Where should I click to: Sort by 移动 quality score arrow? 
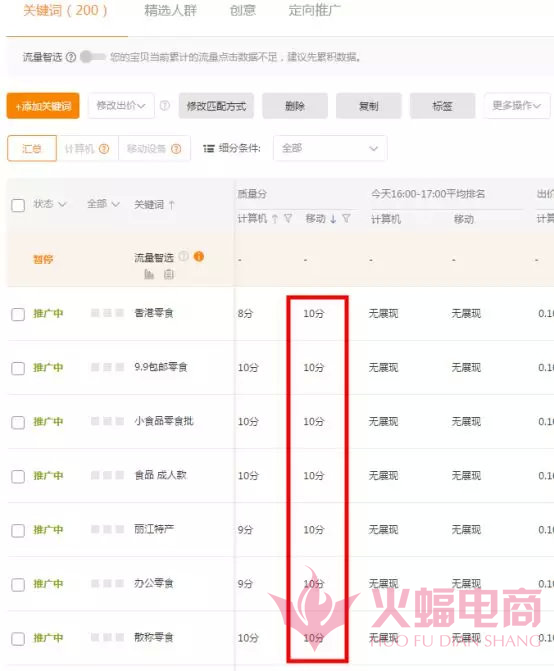click(333, 219)
